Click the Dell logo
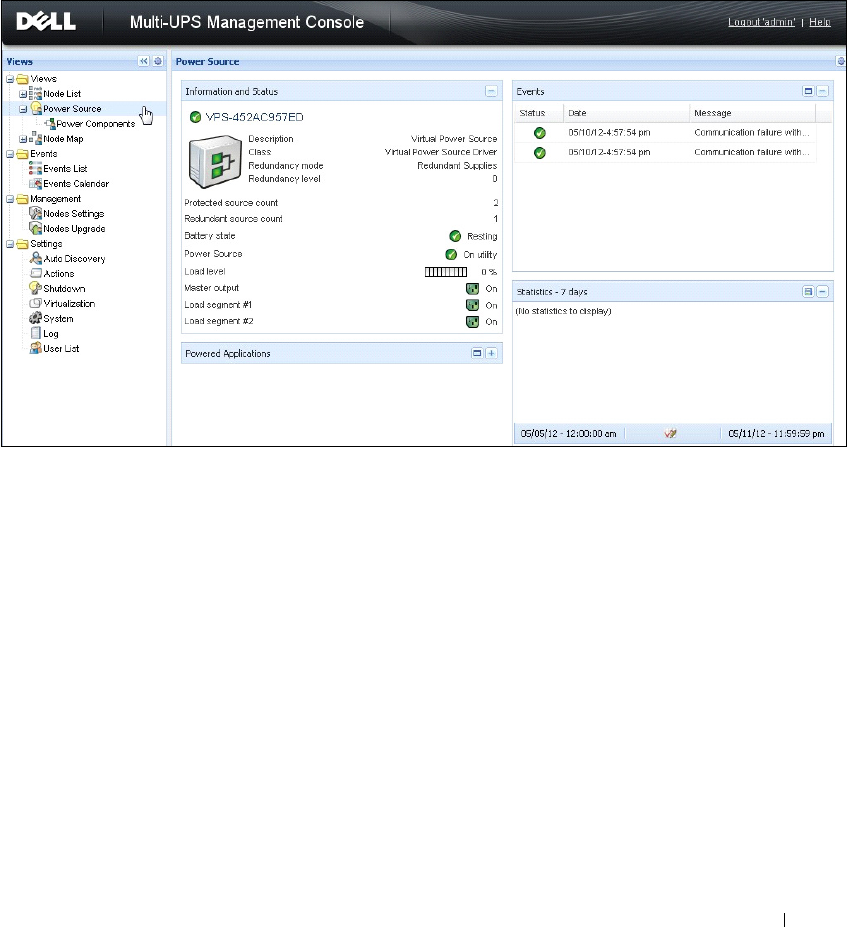 point(46,22)
